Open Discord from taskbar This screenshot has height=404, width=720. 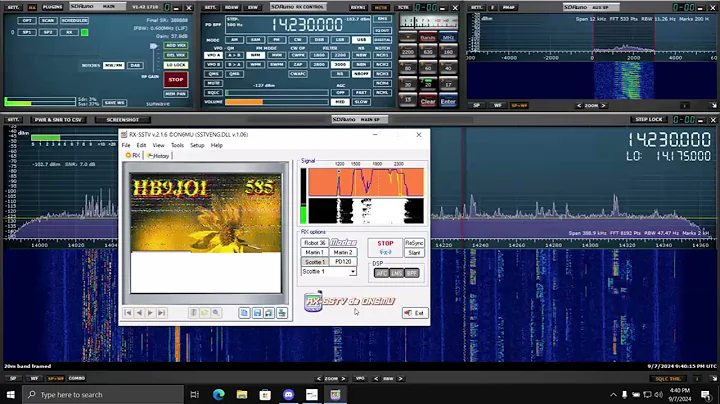coord(288,394)
